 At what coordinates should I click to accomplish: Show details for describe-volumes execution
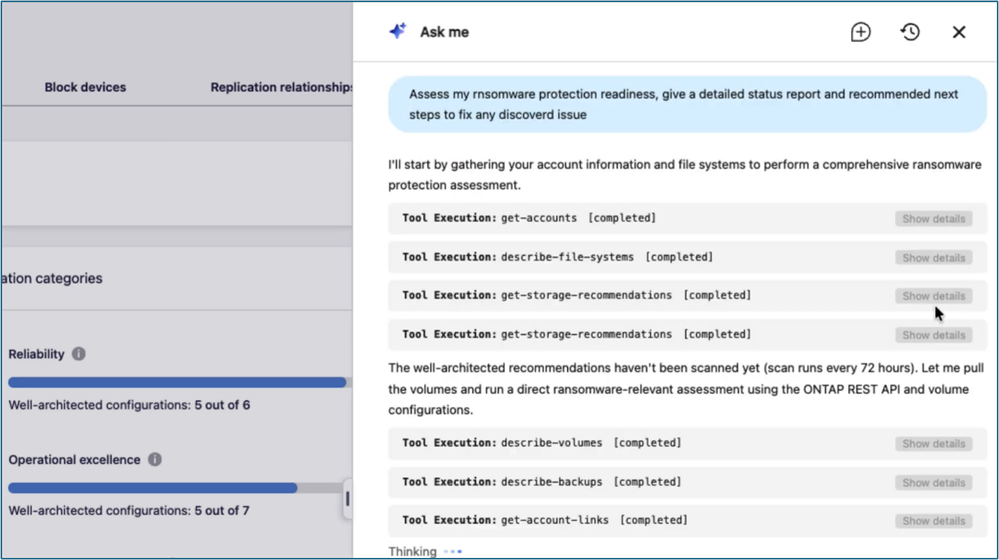point(933,443)
